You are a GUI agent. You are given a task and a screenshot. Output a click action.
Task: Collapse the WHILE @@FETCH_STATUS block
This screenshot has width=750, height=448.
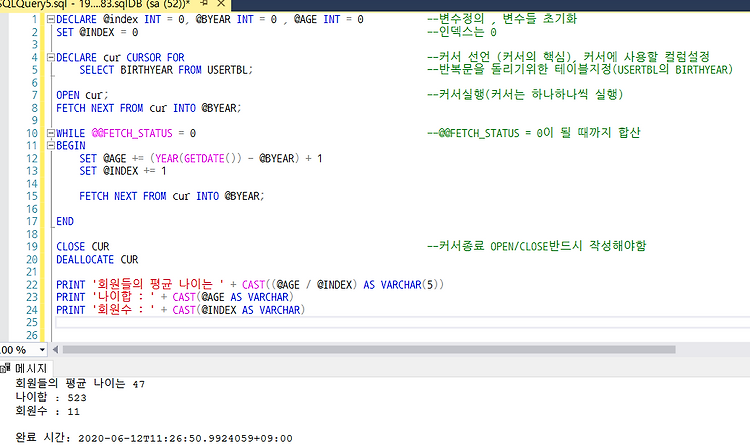click(x=51, y=133)
